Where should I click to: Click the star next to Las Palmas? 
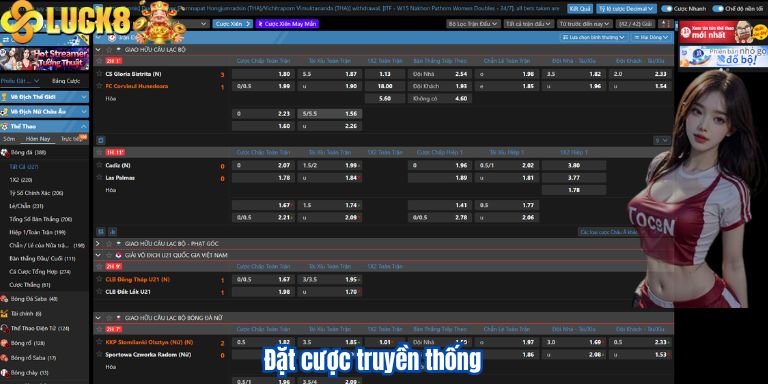99,177
